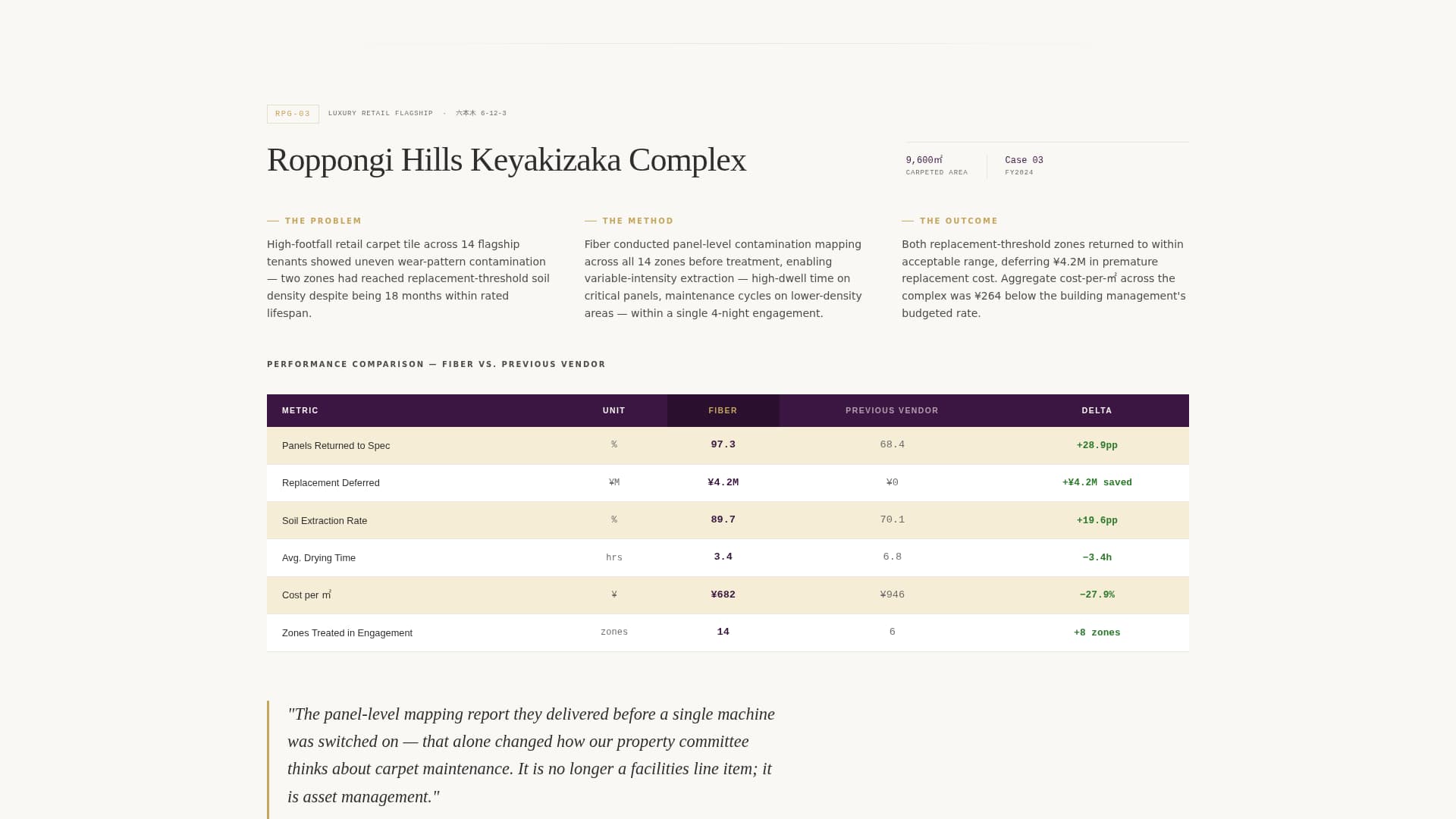Image resolution: width=1456 pixels, height=819 pixels.
Task: Click the Fiber value 97.3
Action: [723, 445]
